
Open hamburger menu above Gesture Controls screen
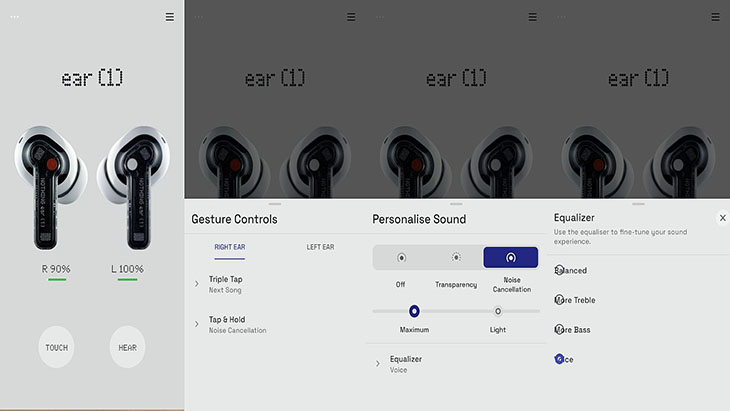coord(351,17)
